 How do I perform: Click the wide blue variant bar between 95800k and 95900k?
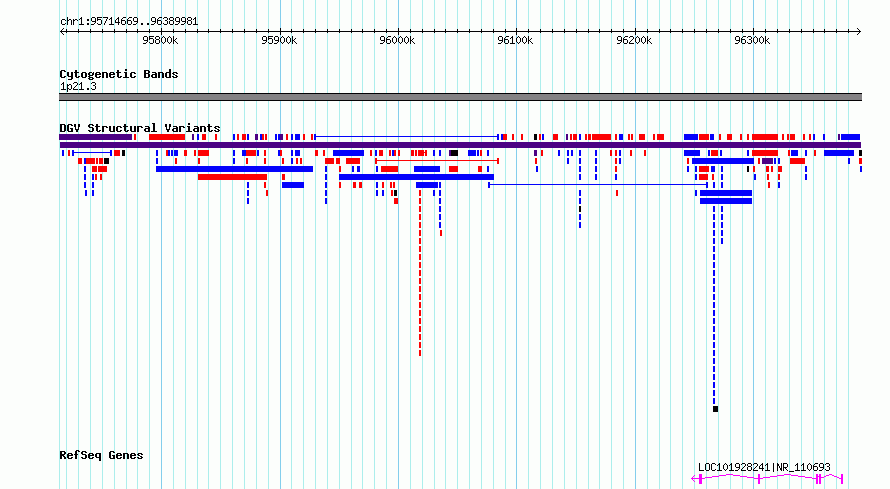point(234,169)
